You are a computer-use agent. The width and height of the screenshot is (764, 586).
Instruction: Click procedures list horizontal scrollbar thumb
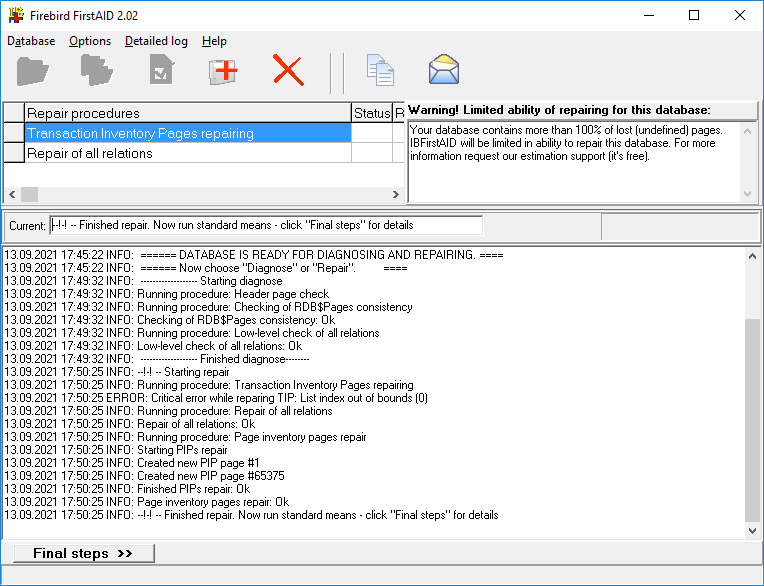coord(29,194)
